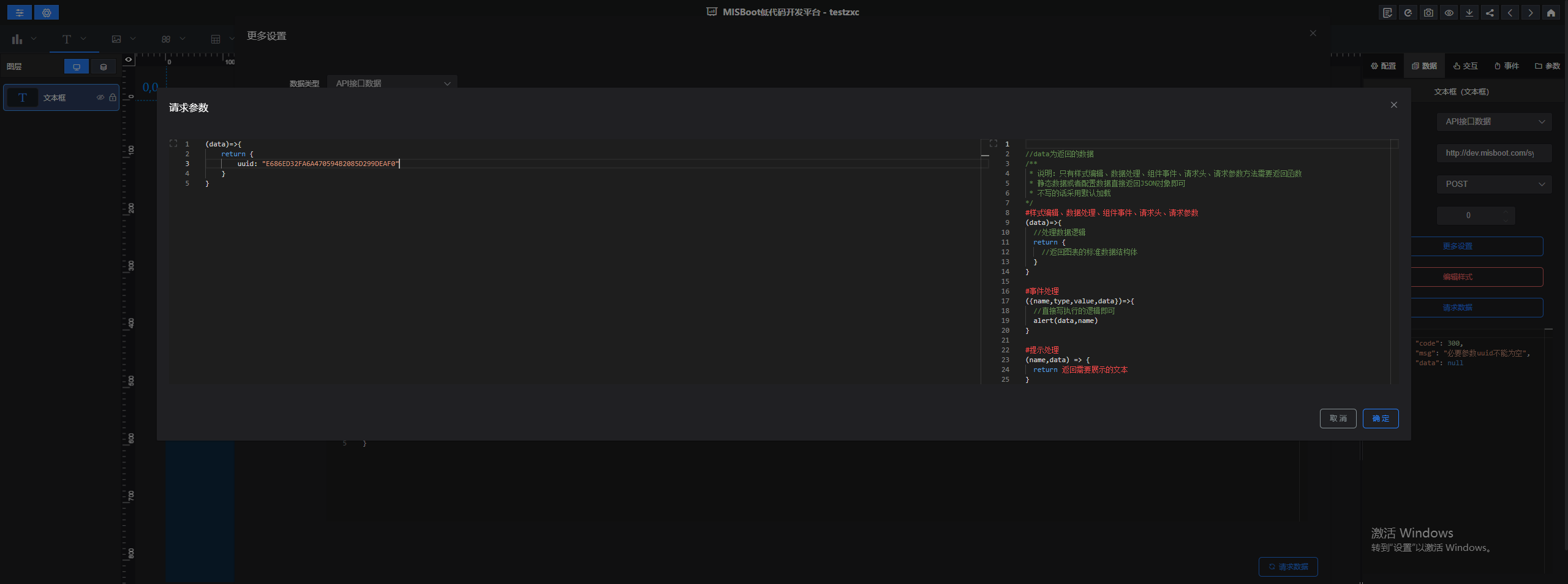Toggle fullscreen on left code editor

pyautogui.click(x=173, y=143)
